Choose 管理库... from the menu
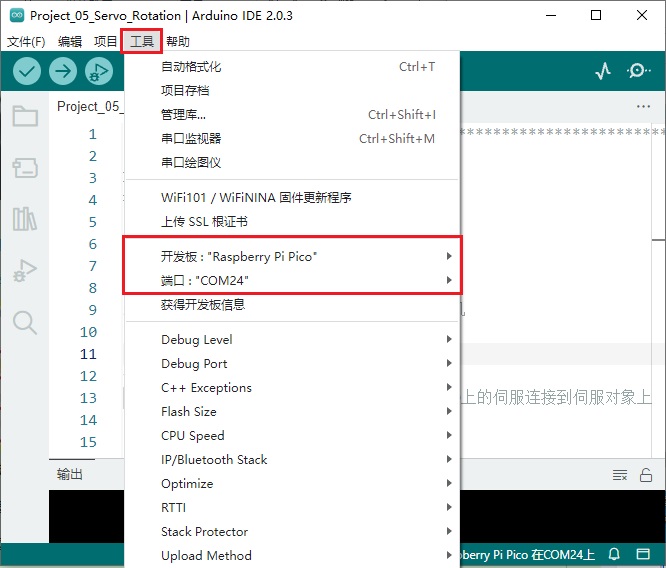The width and height of the screenshot is (666, 568). point(293,115)
